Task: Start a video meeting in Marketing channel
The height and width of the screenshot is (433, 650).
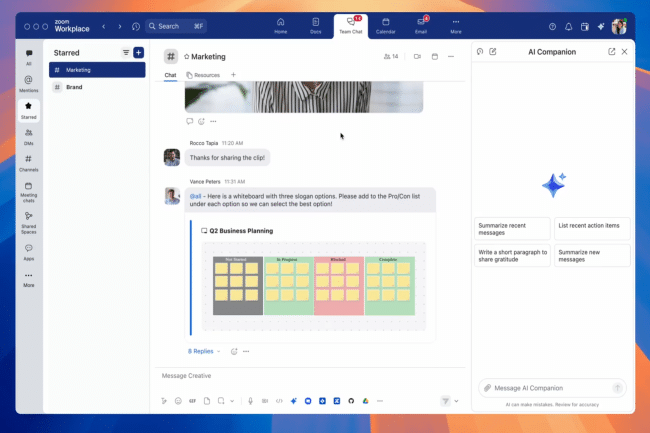Action: pos(417,56)
